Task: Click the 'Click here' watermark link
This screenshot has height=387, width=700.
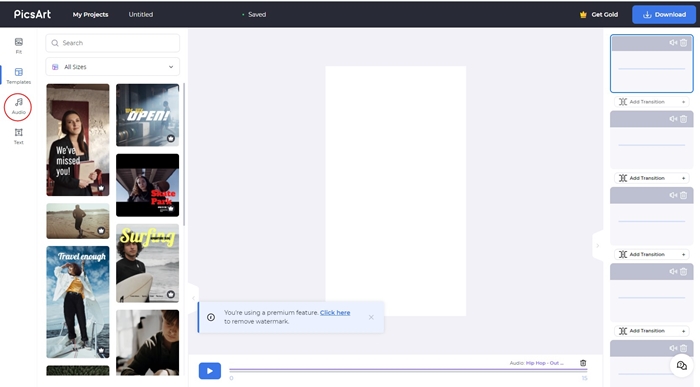Action: coord(335,312)
